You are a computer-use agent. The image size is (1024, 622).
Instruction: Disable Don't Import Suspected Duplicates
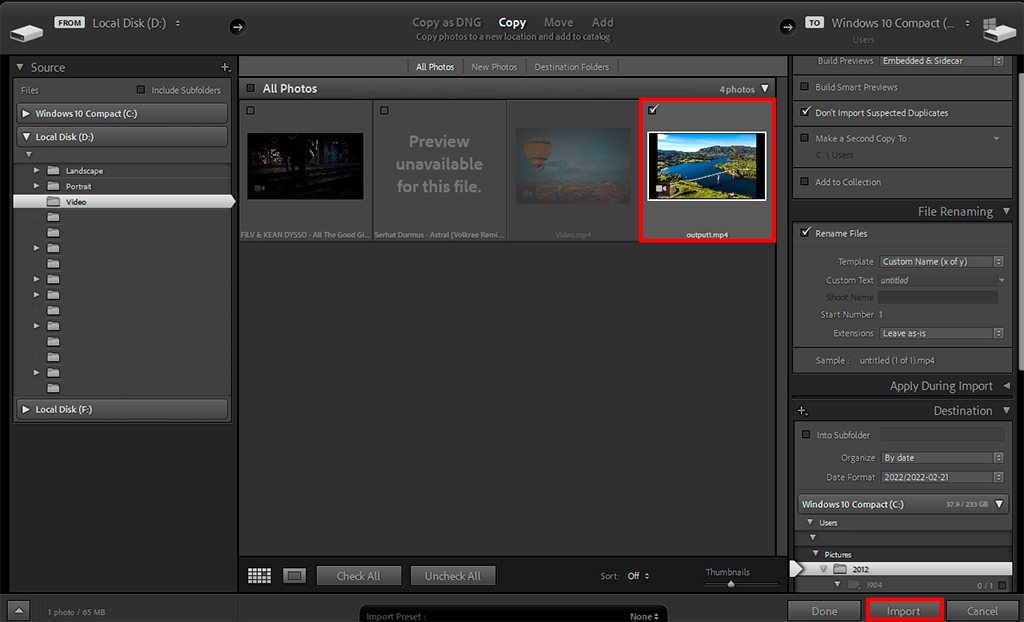click(805, 112)
